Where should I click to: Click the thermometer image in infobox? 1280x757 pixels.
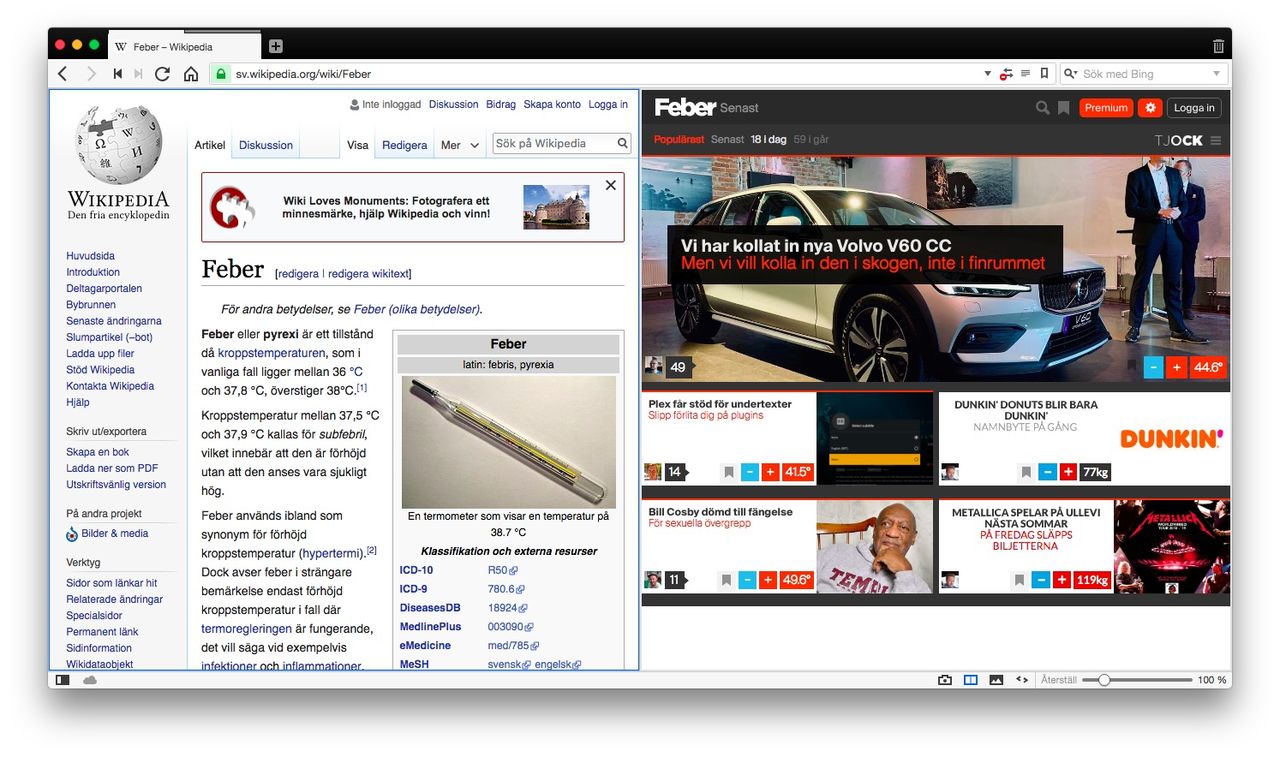click(x=509, y=442)
